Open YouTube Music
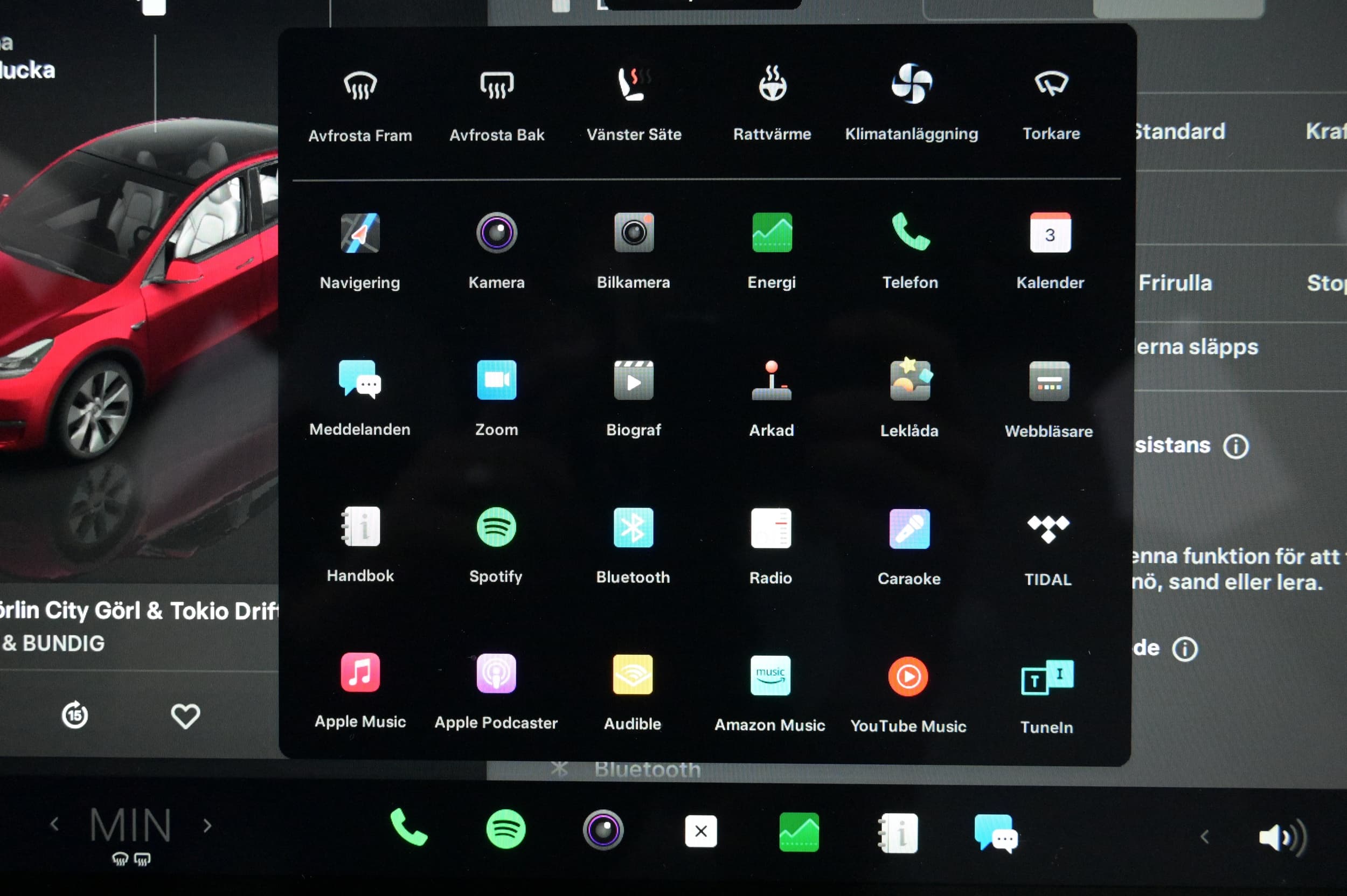 point(908,696)
